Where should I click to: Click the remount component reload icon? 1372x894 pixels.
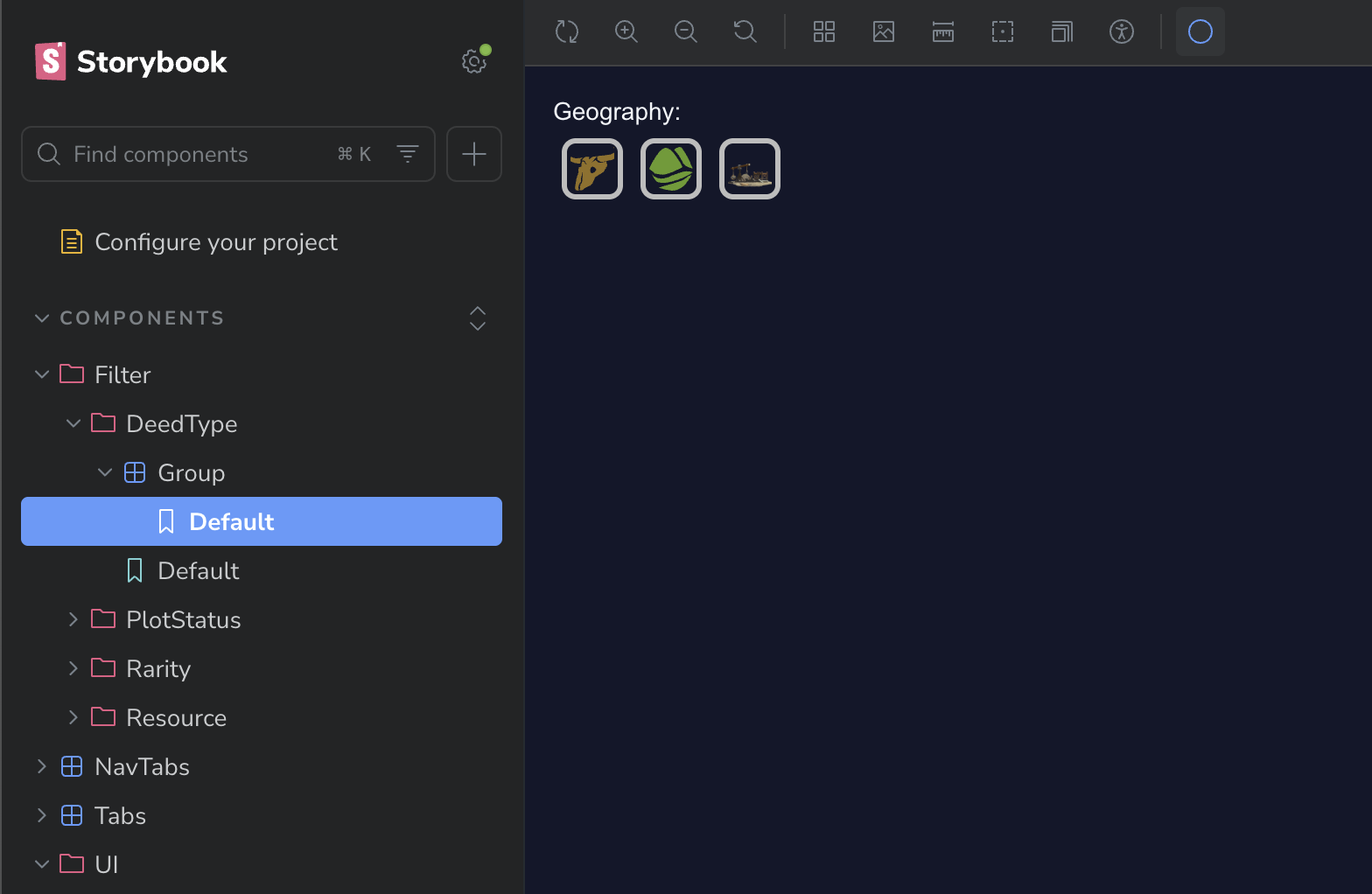pos(567,32)
